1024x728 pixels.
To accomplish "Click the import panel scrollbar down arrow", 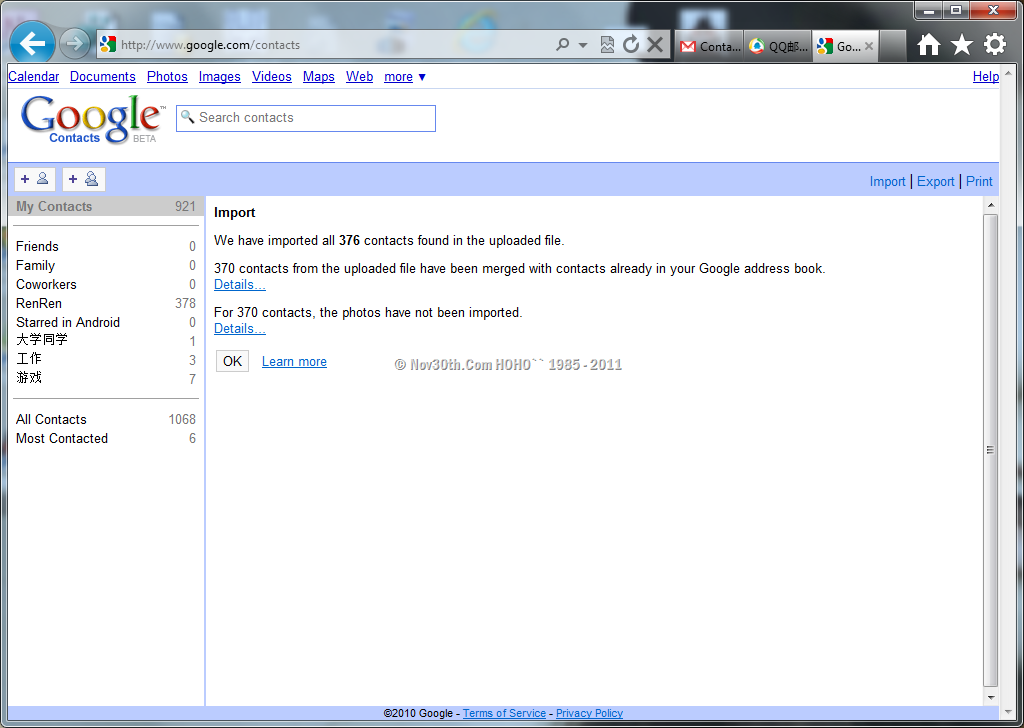I will click(991, 697).
